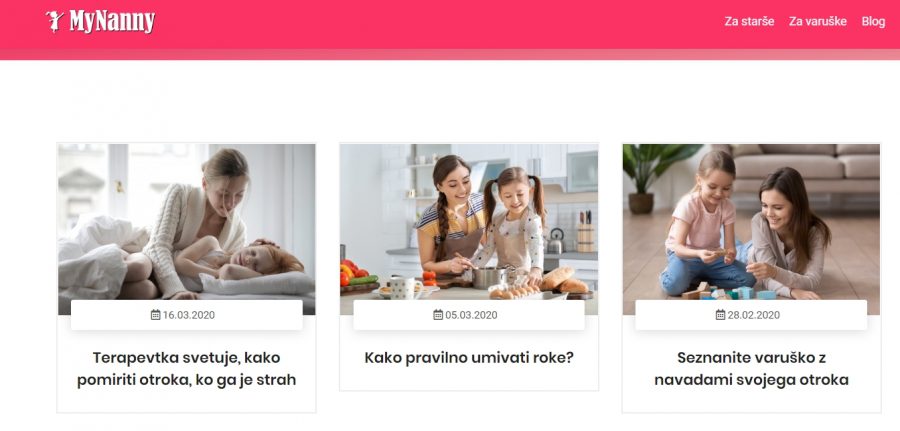
Task: Select the 05.03.2020 date text
Action: point(471,315)
